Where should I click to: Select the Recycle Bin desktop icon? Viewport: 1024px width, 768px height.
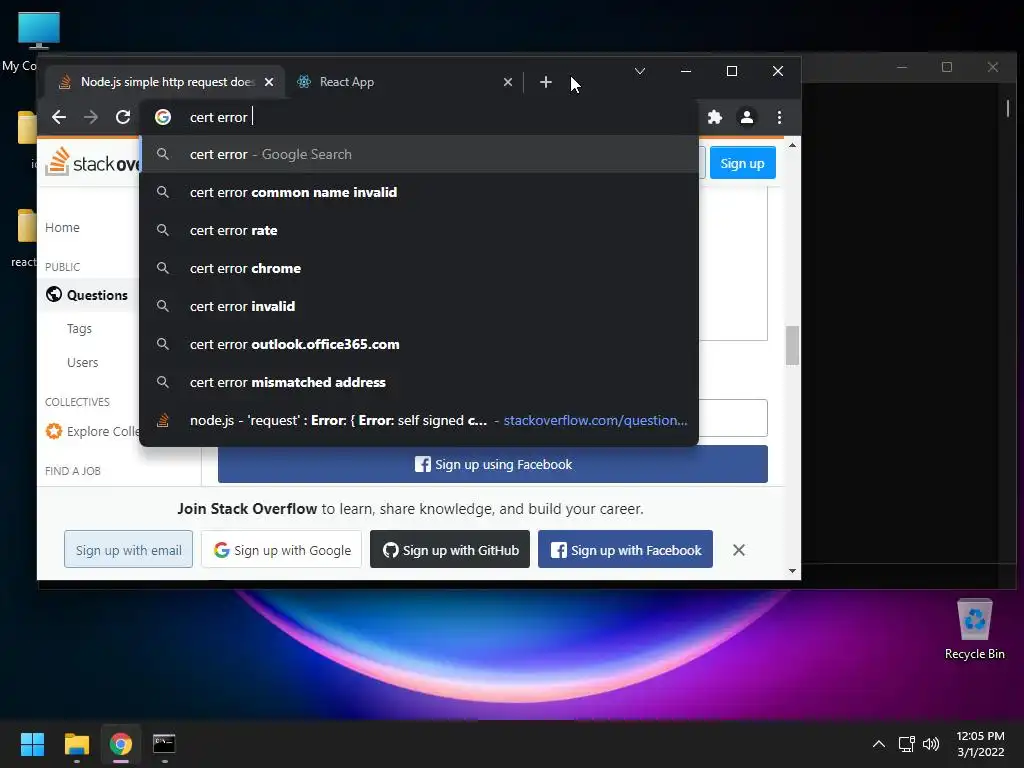tap(974, 628)
